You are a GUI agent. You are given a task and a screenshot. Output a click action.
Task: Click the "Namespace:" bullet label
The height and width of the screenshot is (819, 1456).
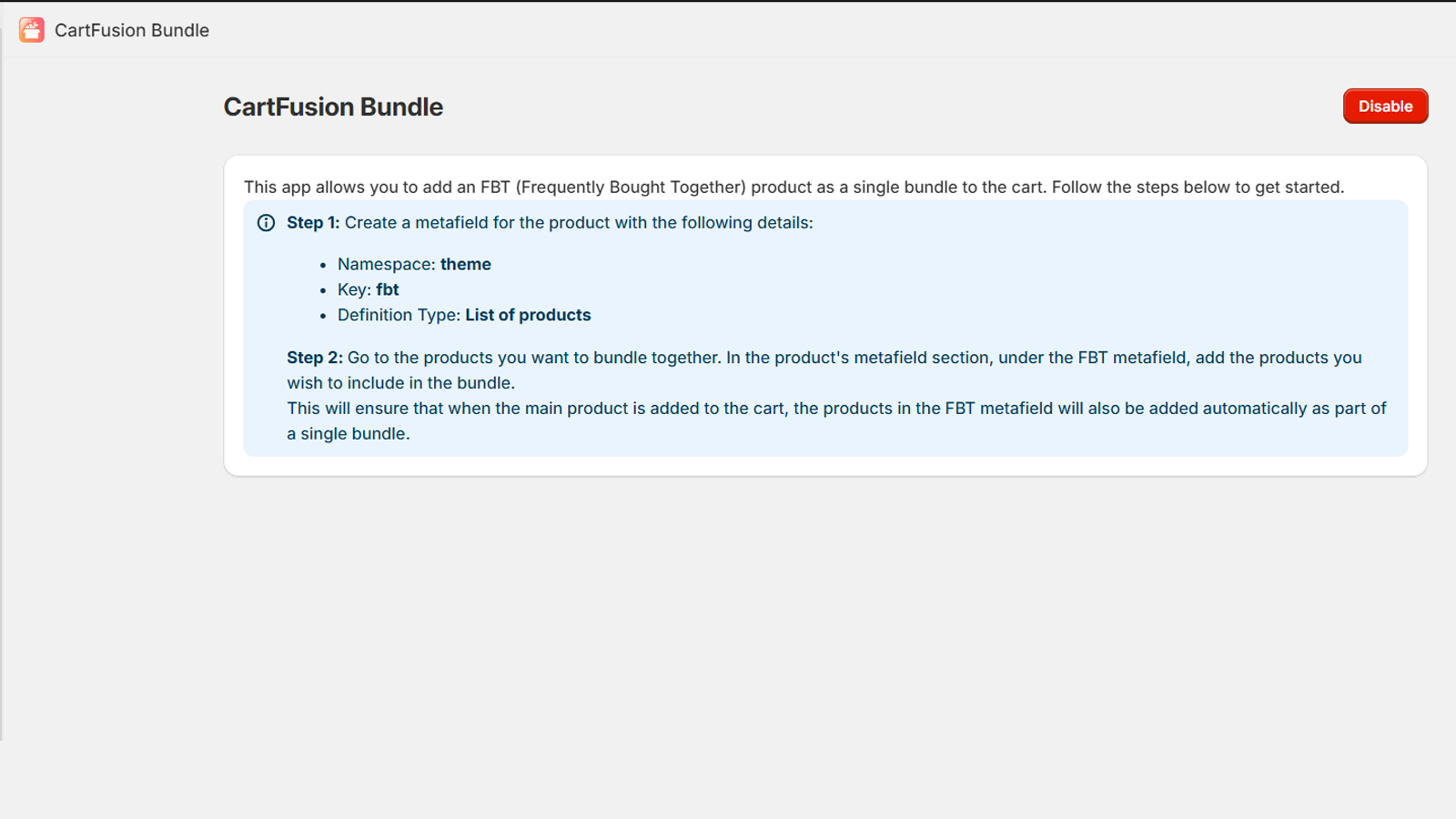[x=386, y=264]
